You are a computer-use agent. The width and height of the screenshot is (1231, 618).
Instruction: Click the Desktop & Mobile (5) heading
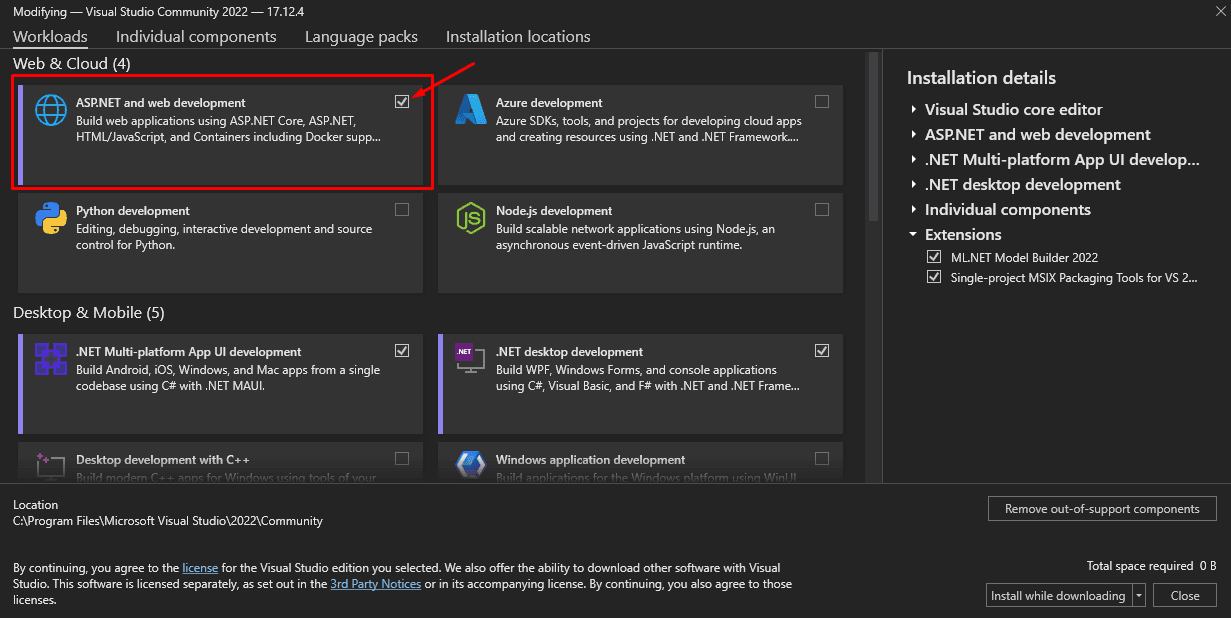click(x=89, y=312)
